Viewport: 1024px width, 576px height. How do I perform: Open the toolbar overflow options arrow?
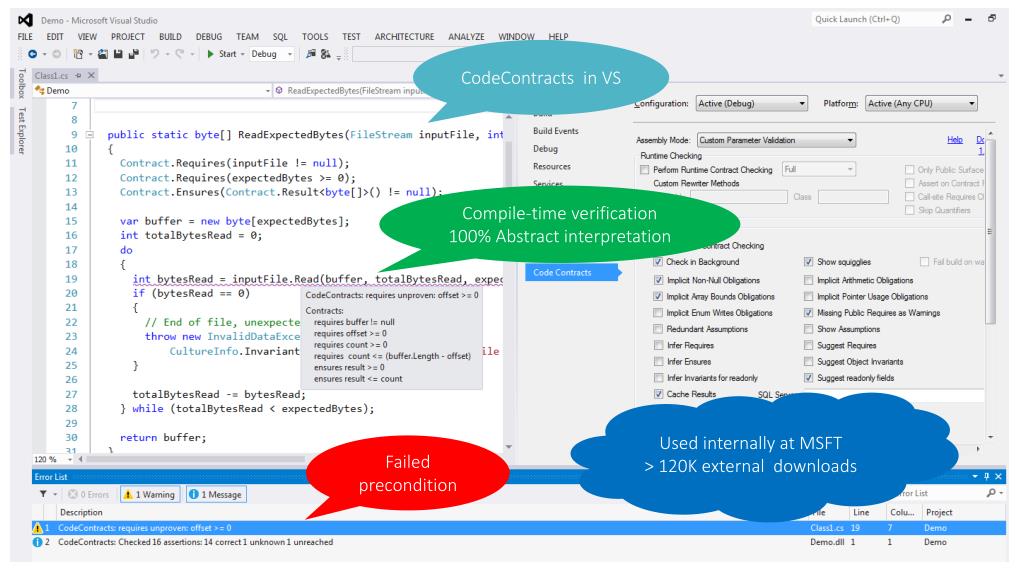point(338,57)
